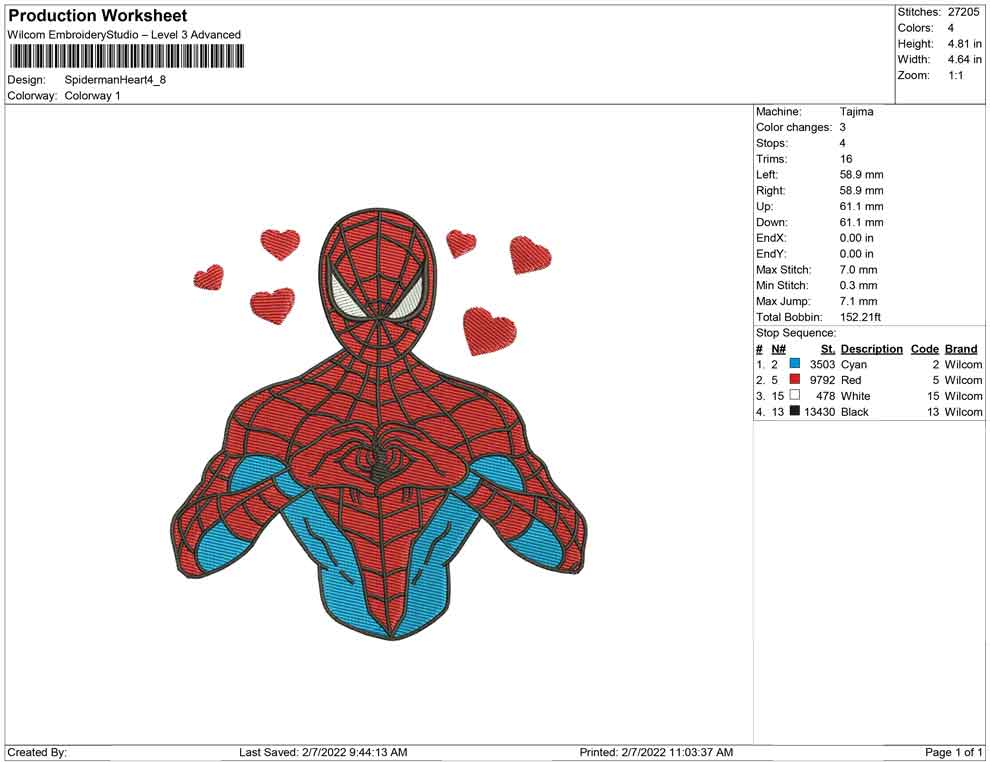Viewport: 990px width, 762px height.
Task: Click the design name 'SpidermanHeart4_8'
Action: (x=115, y=80)
